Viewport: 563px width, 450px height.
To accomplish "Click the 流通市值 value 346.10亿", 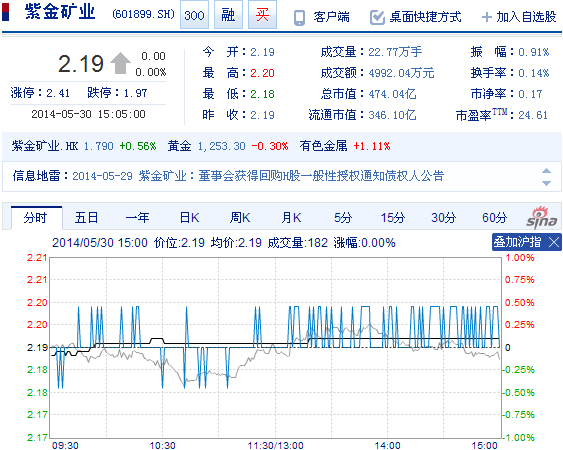I will tap(392, 115).
